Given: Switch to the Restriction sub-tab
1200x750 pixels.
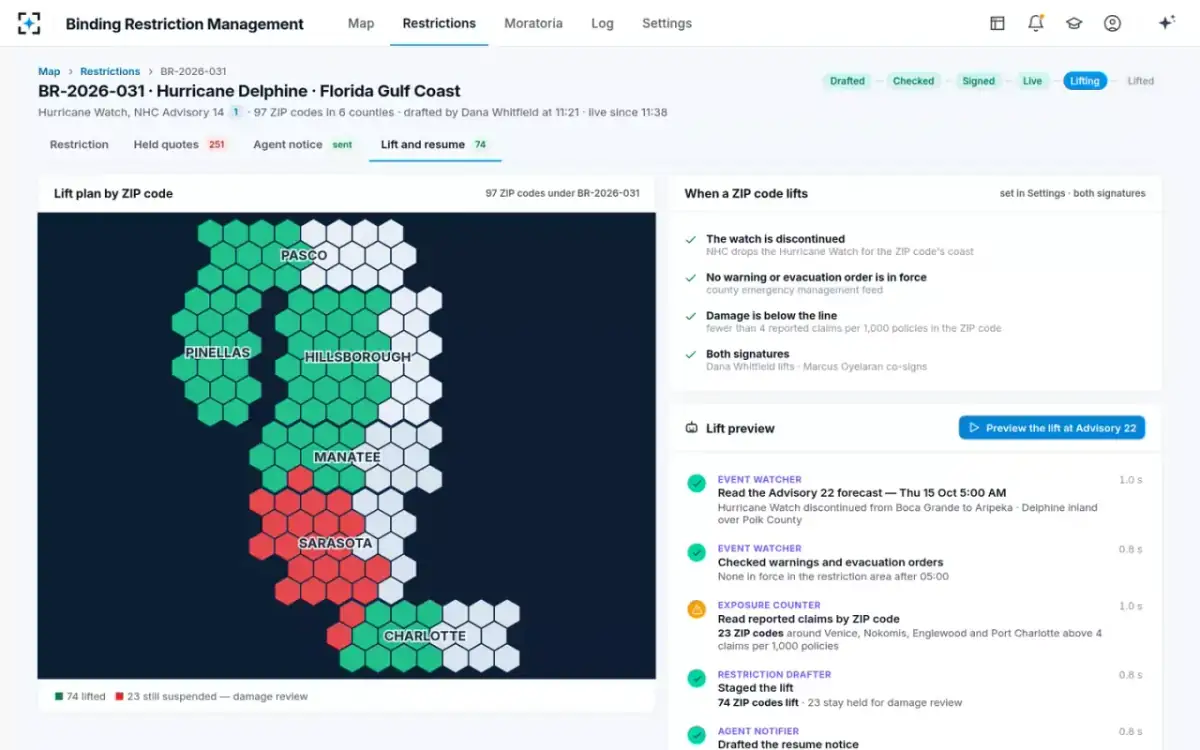Looking at the screenshot, I should pos(79,145).
